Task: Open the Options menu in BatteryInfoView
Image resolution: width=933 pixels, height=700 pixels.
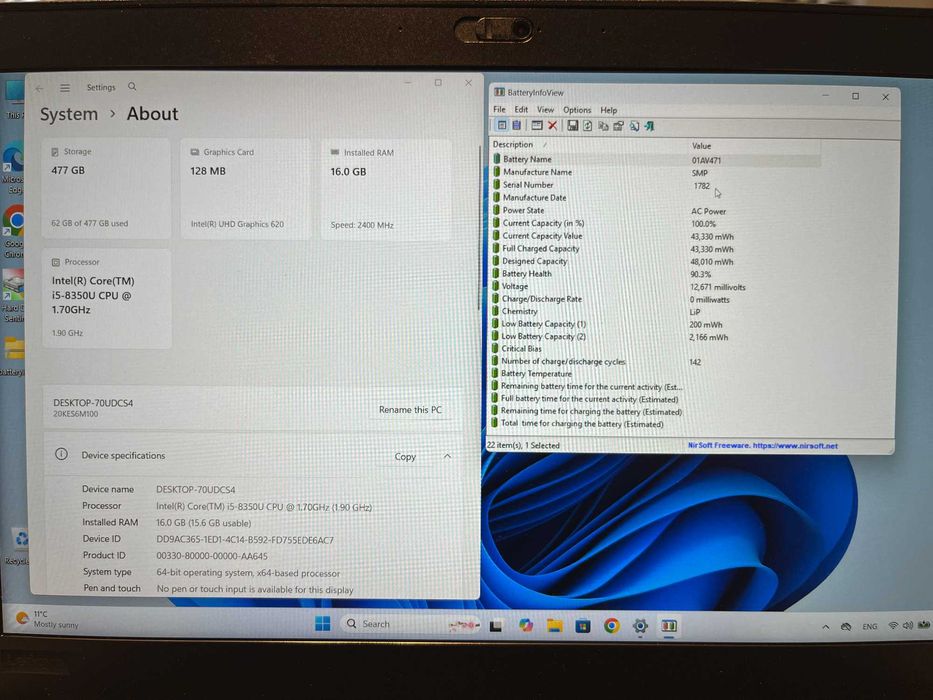Action: pos(577,110)
